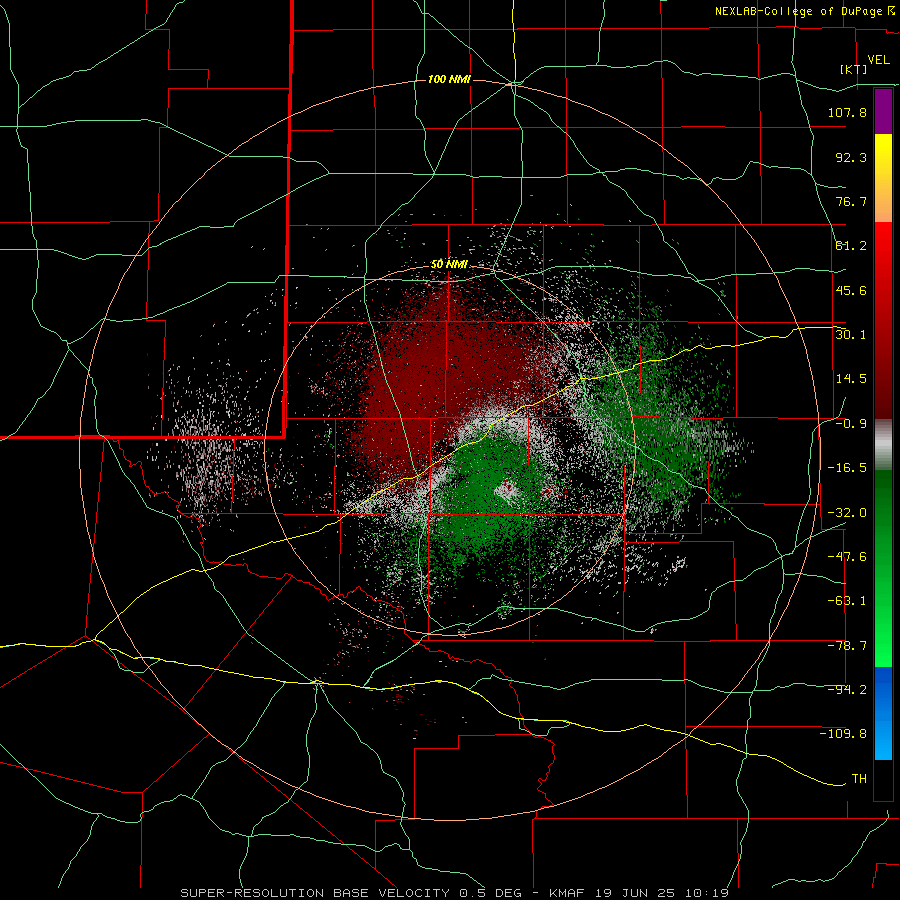Click the 50 NMI range ring label
Image resolution: width=900 pixels, height=900 pixels.
click(x=449, y=265)
